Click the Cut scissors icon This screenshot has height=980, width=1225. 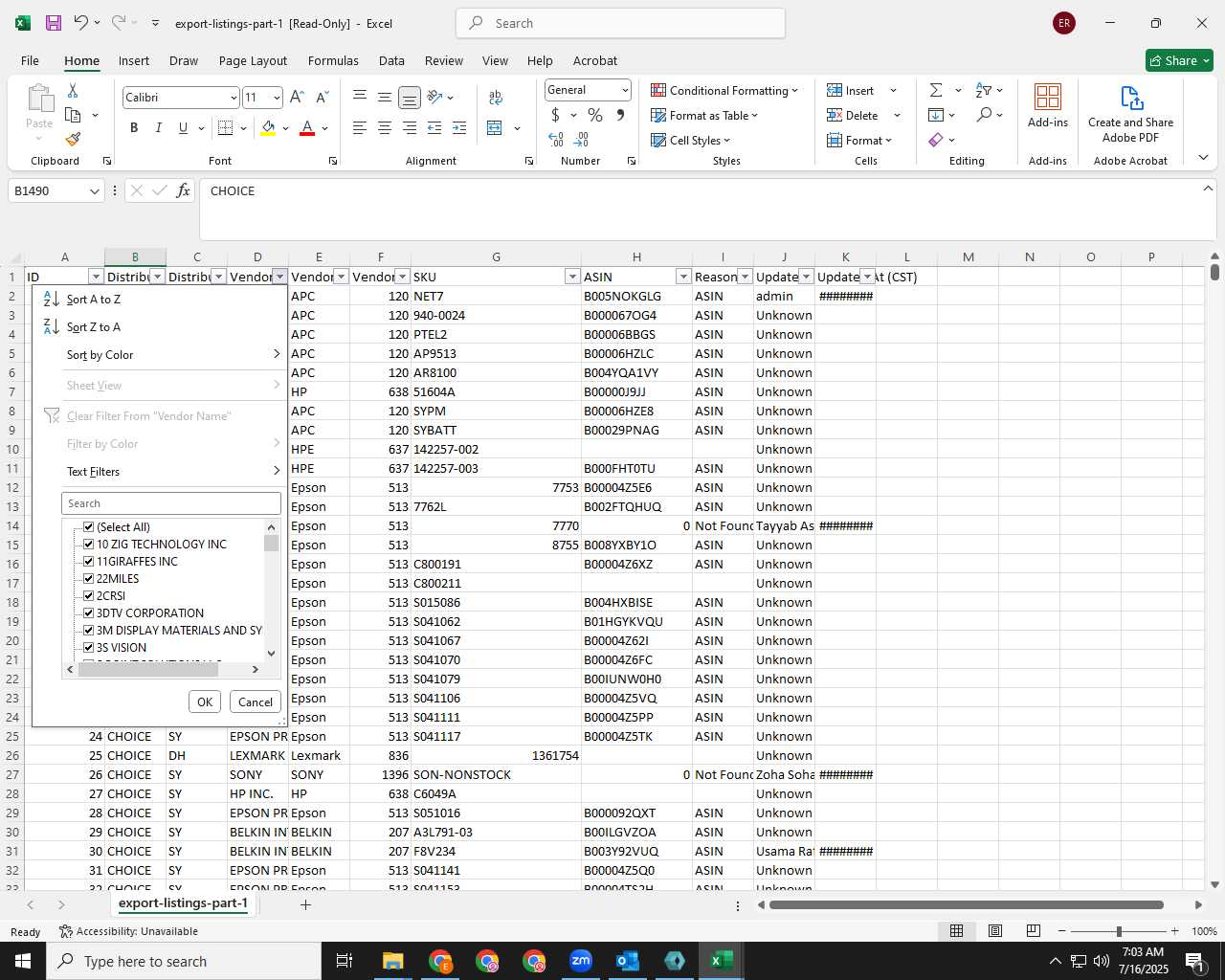(73, 90)
